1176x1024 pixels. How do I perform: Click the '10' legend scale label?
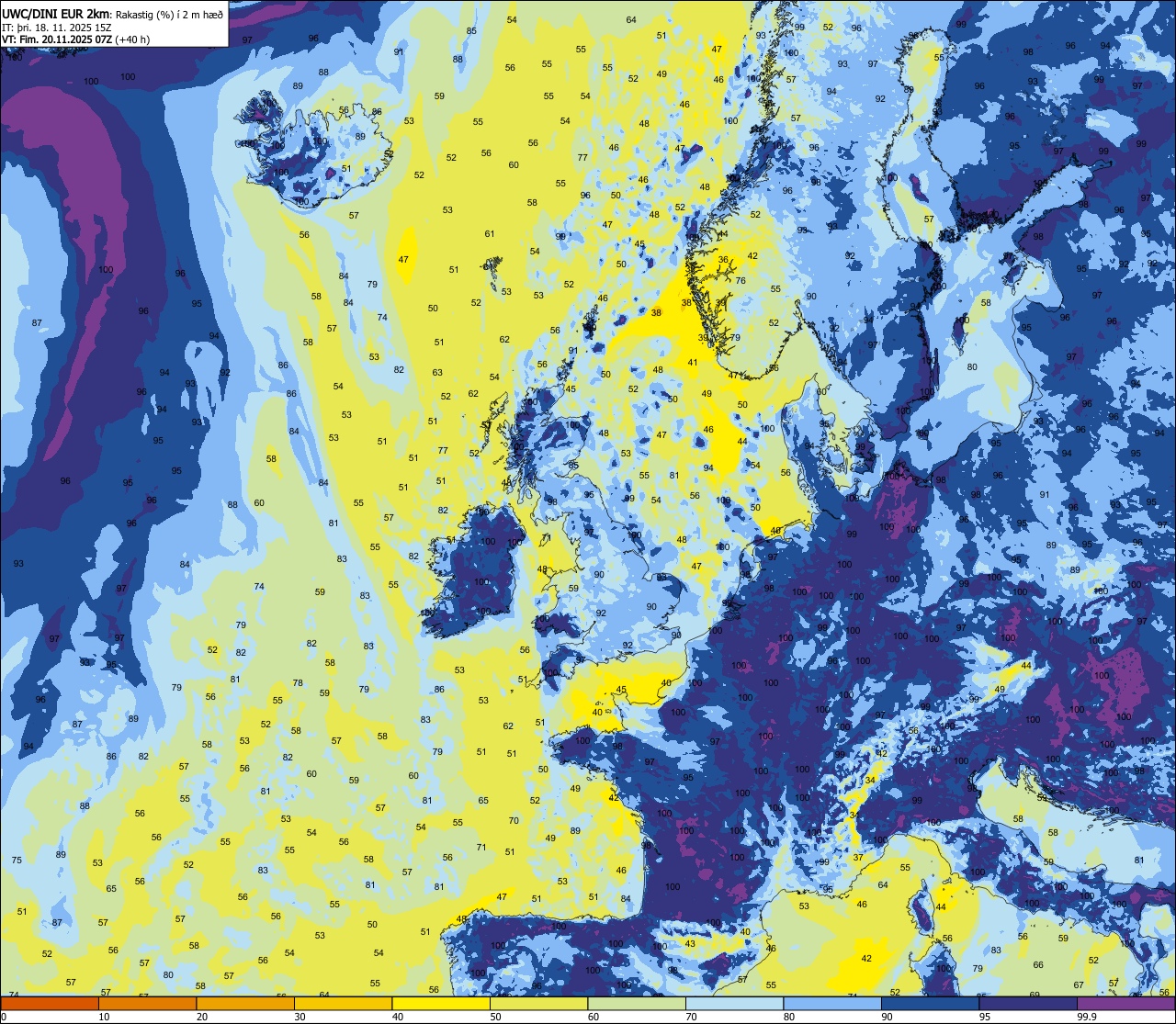point(106,1017)
